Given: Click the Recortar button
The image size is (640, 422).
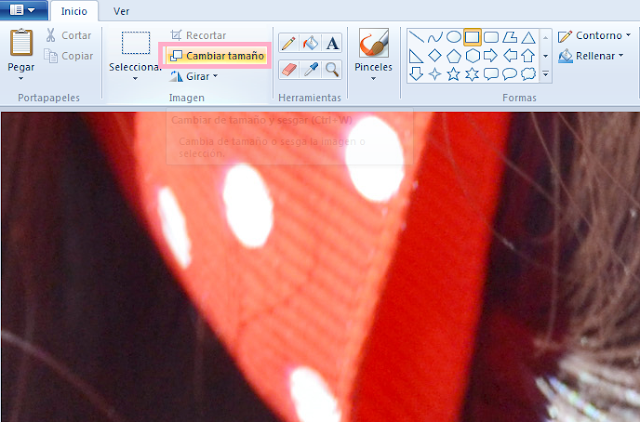Looking at the screenshot, I should click(198, 35).
